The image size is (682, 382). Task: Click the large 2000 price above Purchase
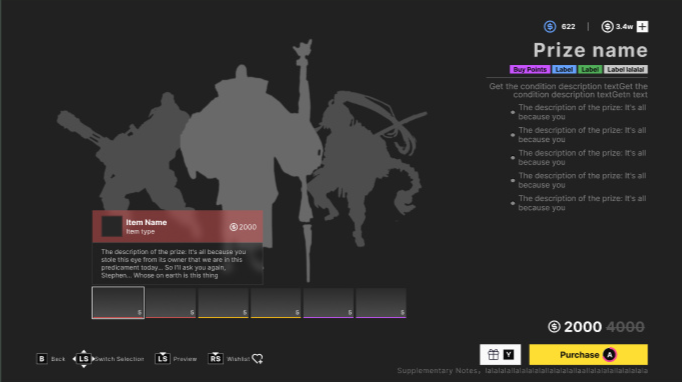[x=583, y=327]
